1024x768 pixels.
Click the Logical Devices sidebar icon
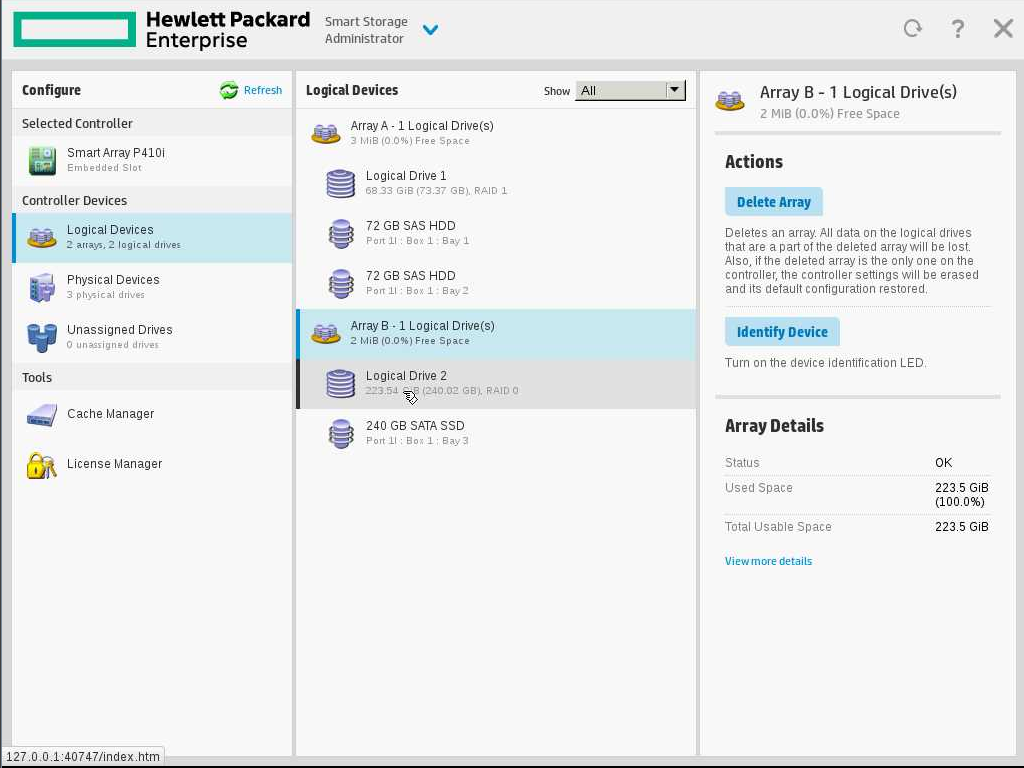pyautogui.click(x=42, y=238)
